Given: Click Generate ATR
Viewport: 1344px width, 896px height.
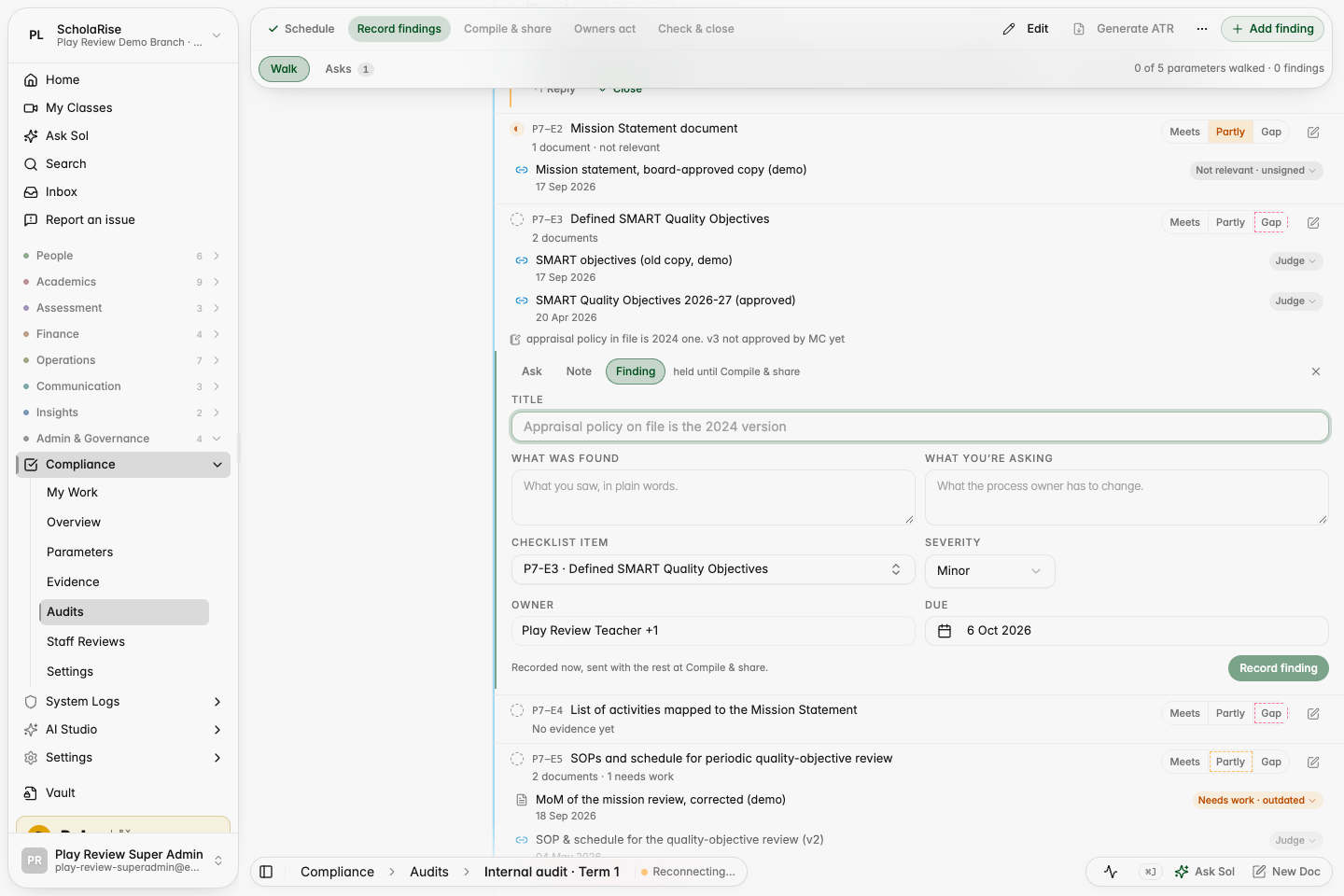Looking at the screenshot, I should tap(1124, 29).
